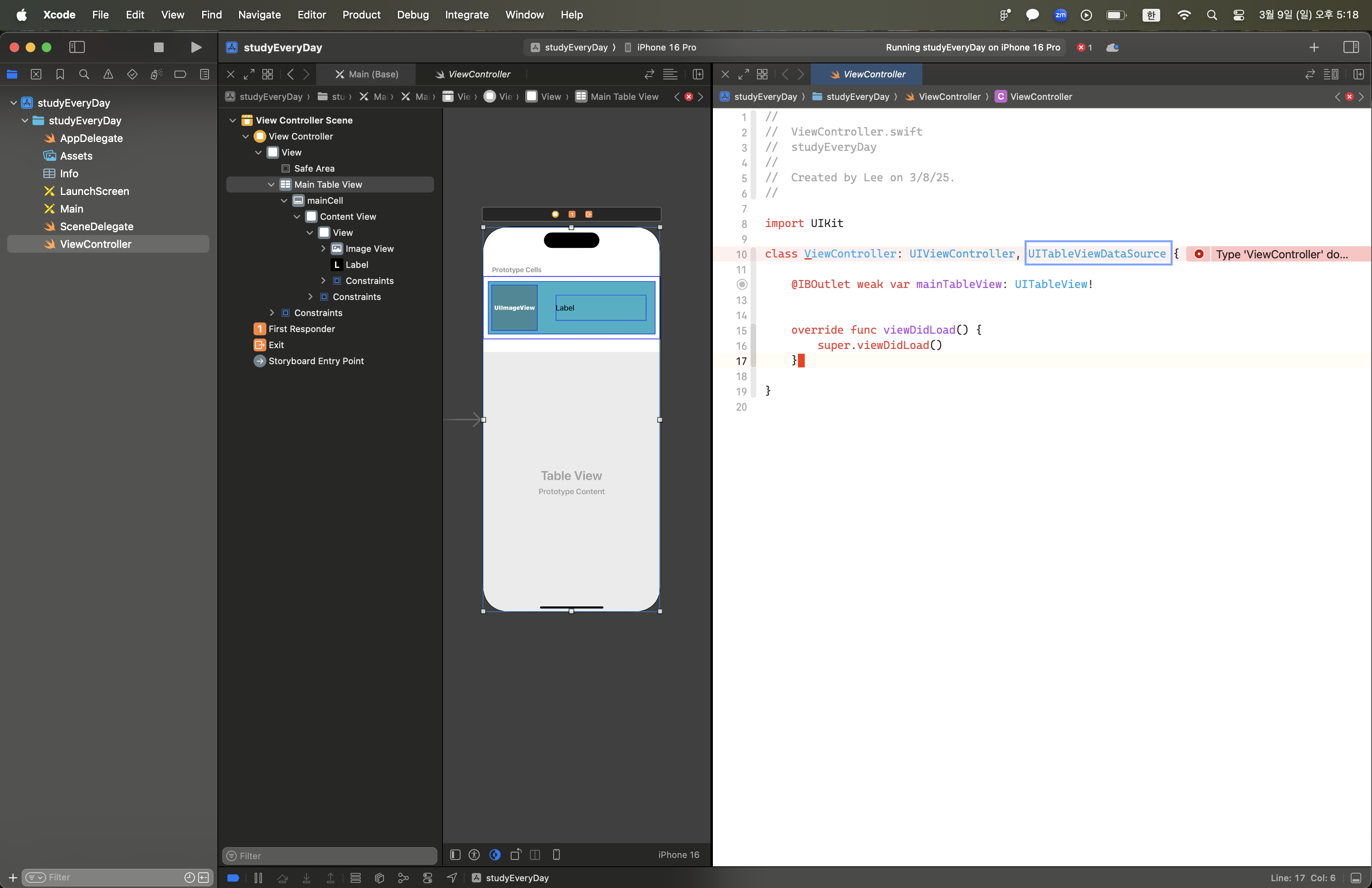Collapse the studyEveryDay project root
Image resolution: width=1372 pixels, height=888 pixels.
(13, 103)
